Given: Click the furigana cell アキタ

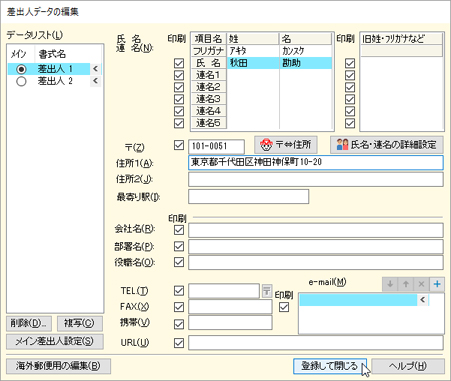Looking at the screenshot, I should coord(253,51).
